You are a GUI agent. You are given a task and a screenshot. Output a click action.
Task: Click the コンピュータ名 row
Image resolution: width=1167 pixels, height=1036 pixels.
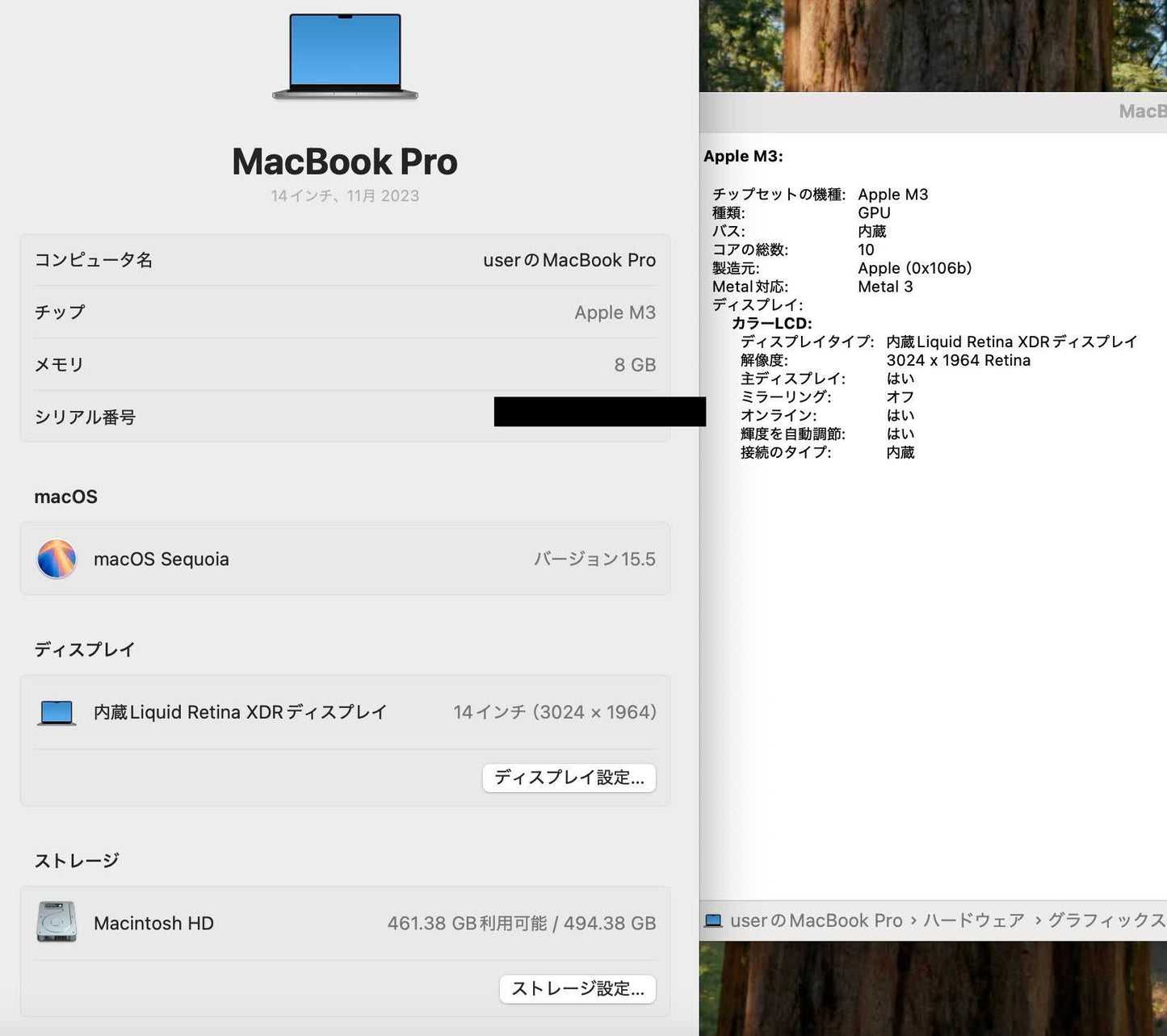345,259
